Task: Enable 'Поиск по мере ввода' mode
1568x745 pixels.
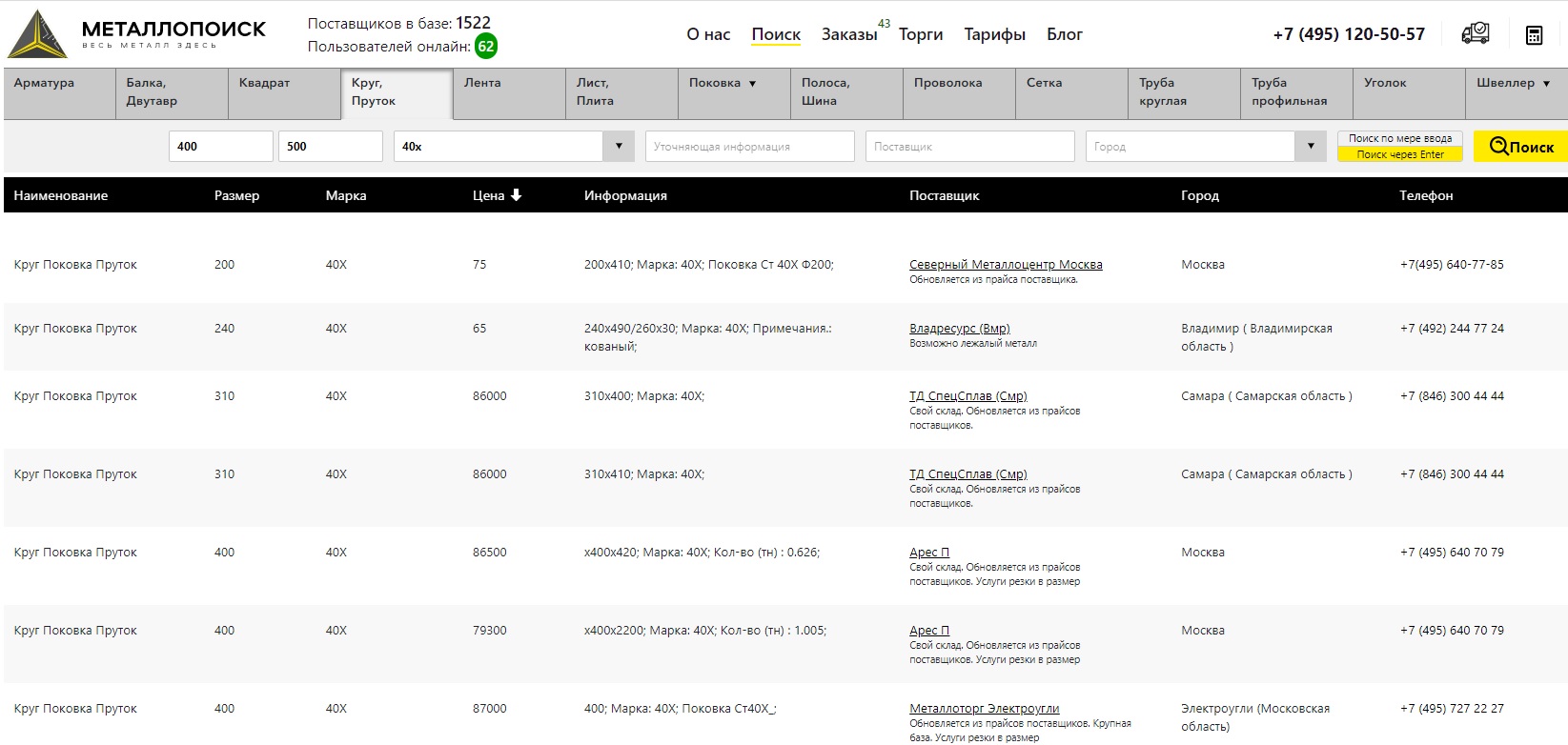Action: point(1399,138)
